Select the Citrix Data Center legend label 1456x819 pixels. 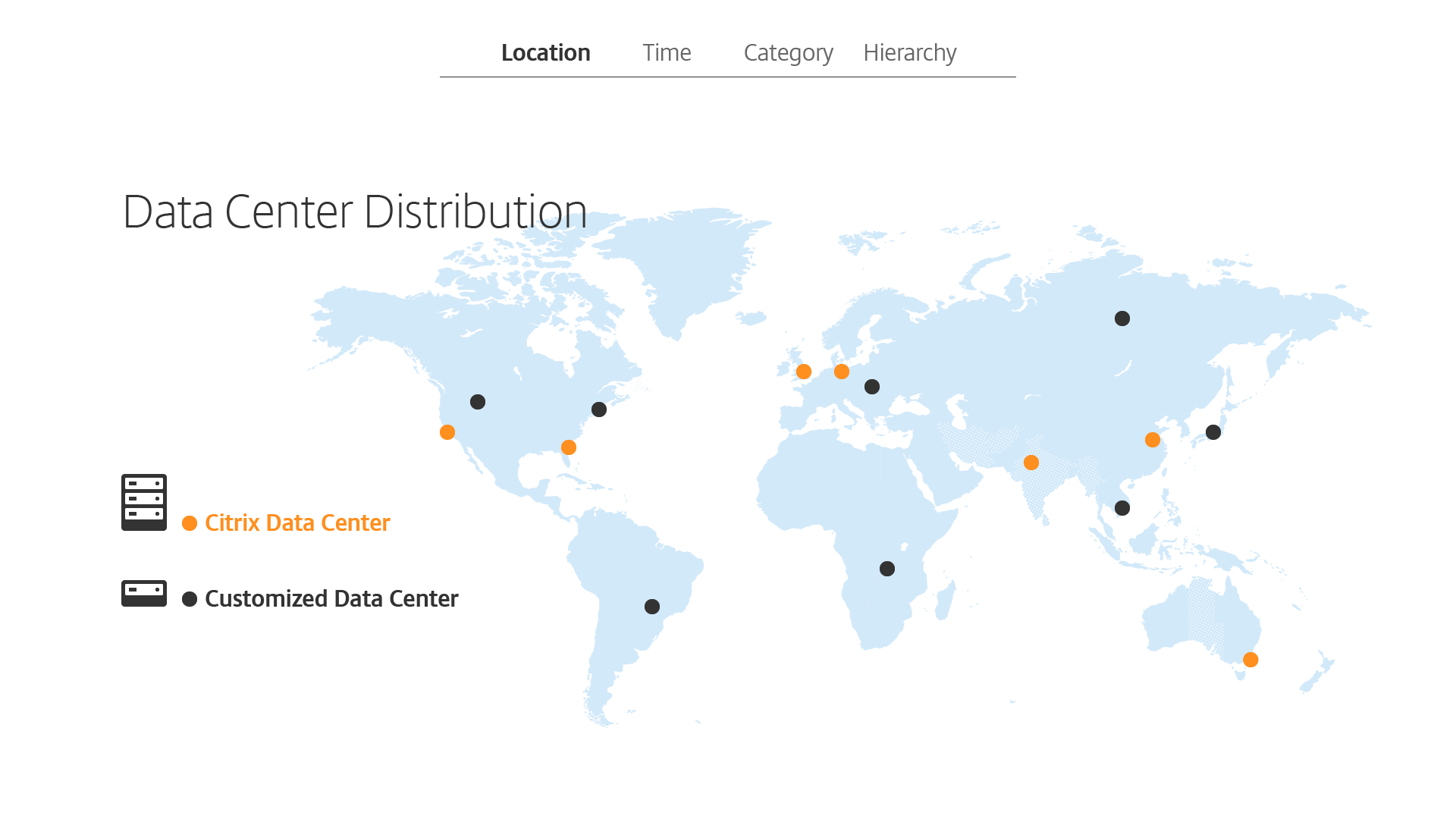(x=297, y=523)
